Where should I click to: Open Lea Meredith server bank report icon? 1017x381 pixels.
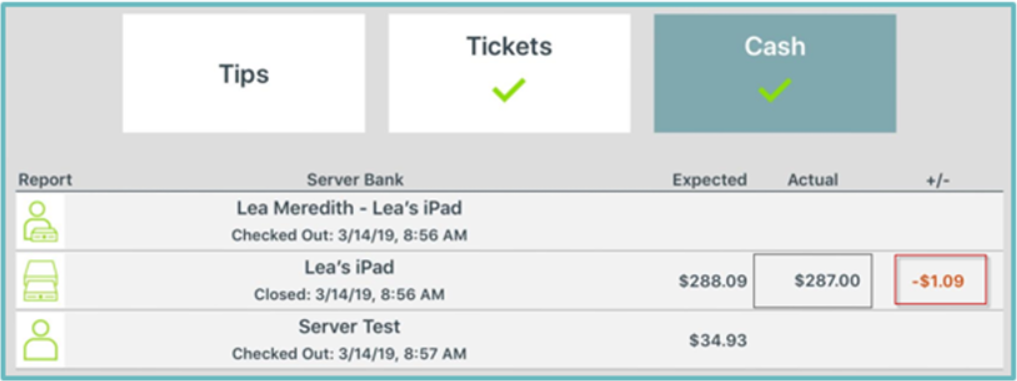click(x=40, y=221)
